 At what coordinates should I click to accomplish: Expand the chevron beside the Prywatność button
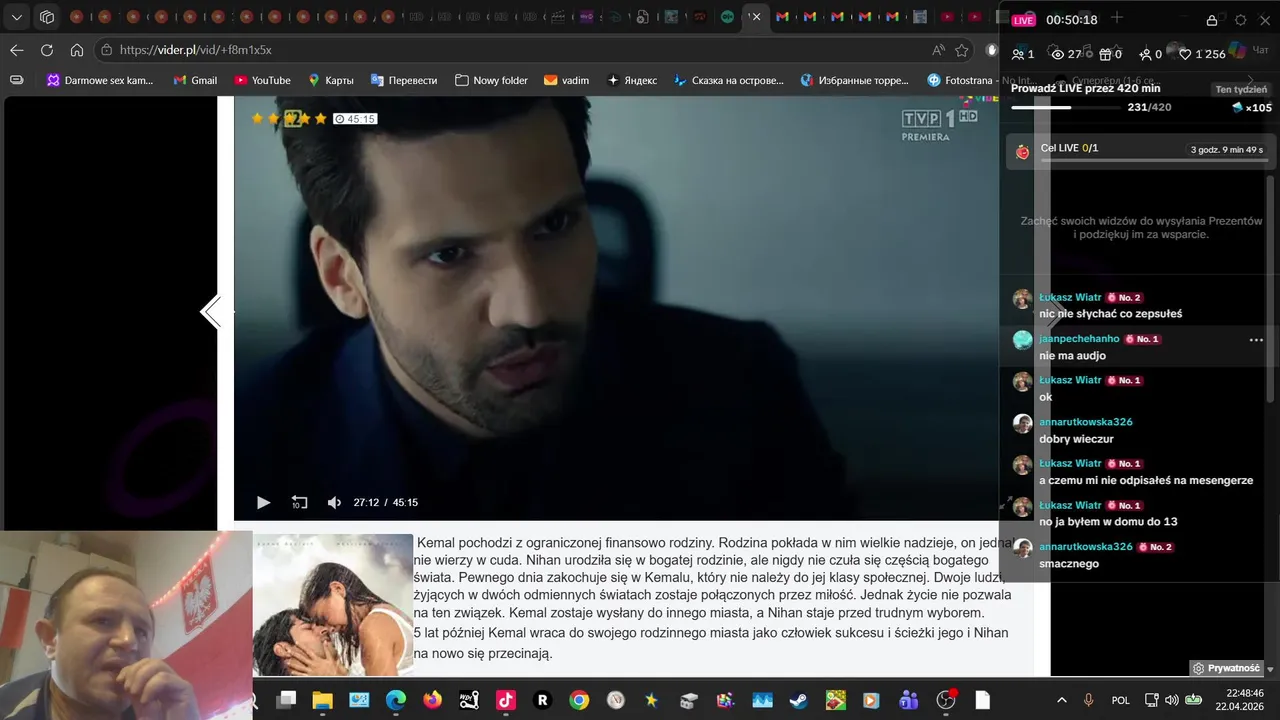point(1270,668)
